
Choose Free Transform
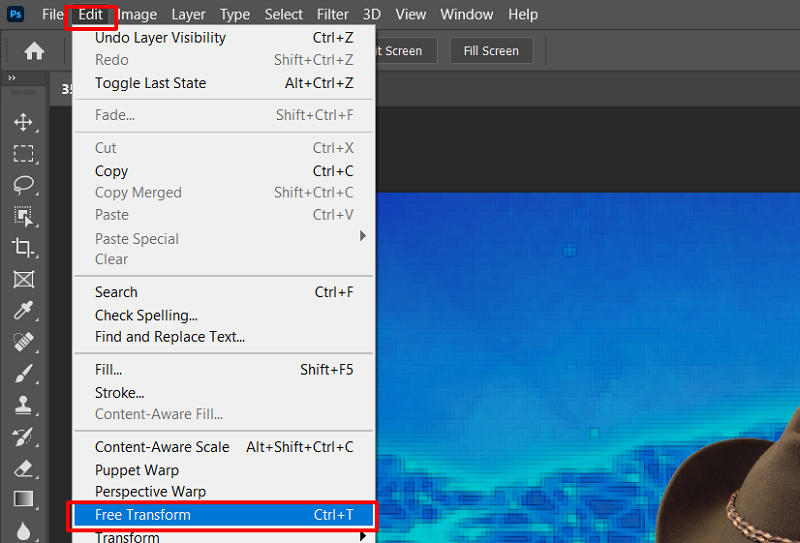[224, 515]
